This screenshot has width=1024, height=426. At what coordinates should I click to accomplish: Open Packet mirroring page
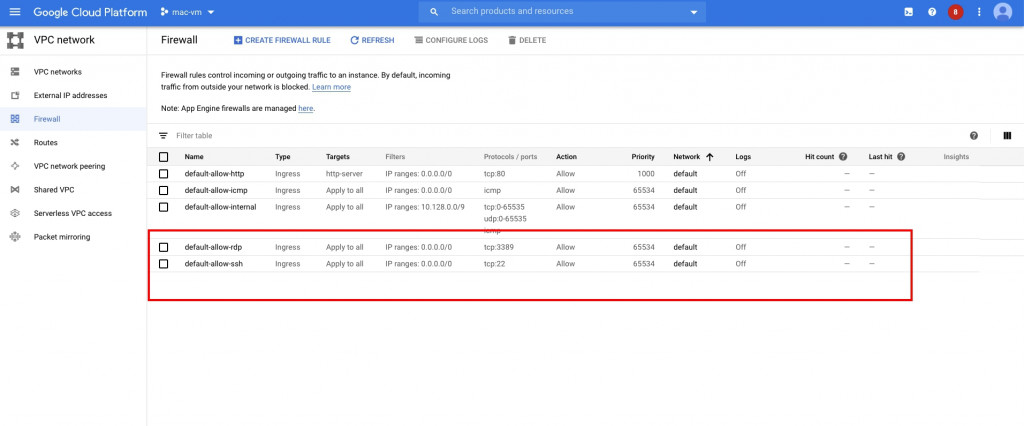pos(62,237)
